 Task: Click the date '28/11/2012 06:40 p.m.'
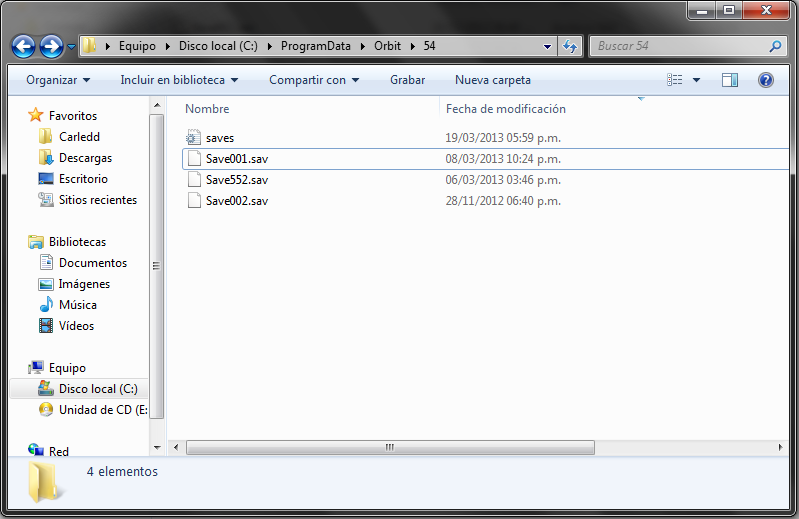click(503, 201)
